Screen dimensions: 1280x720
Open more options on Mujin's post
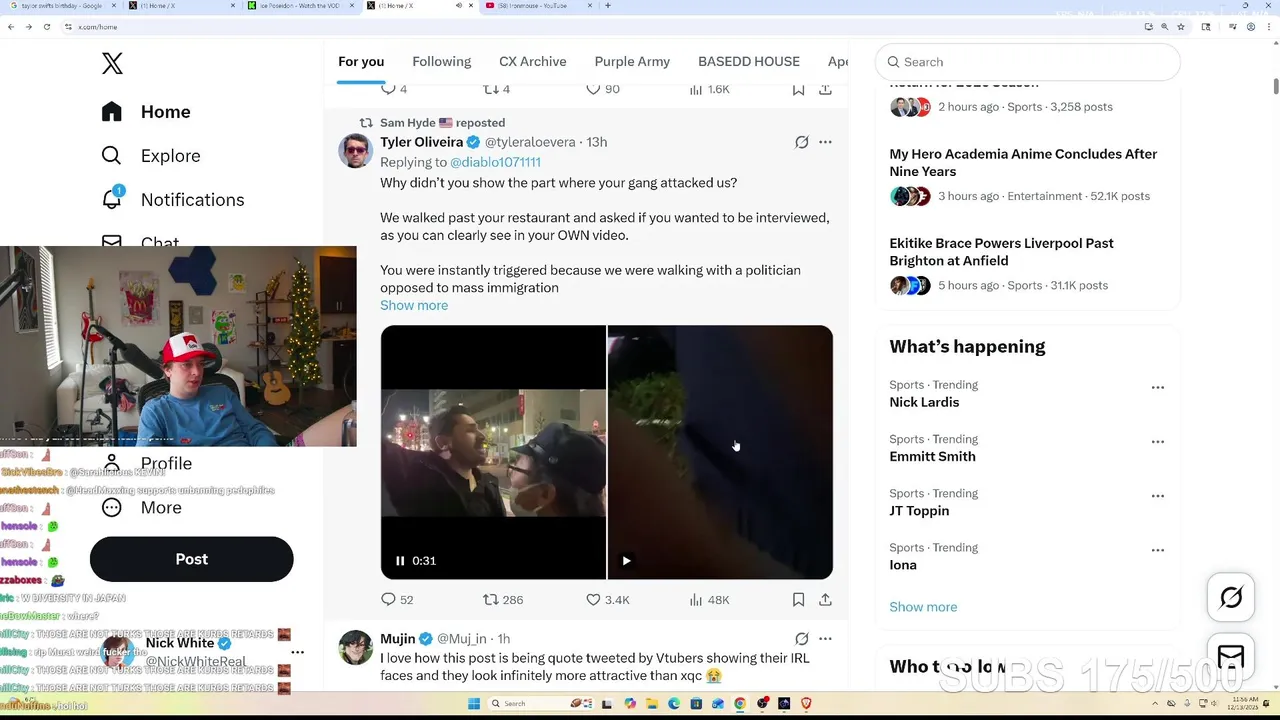825,638
